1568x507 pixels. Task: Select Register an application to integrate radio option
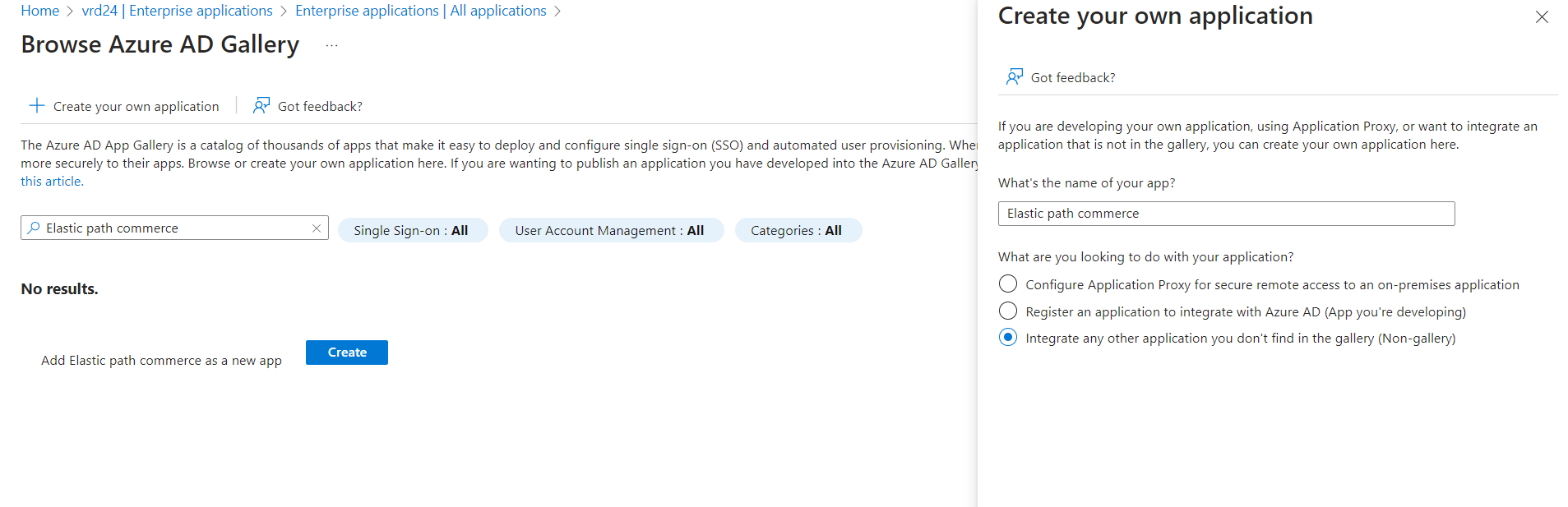1008,311
